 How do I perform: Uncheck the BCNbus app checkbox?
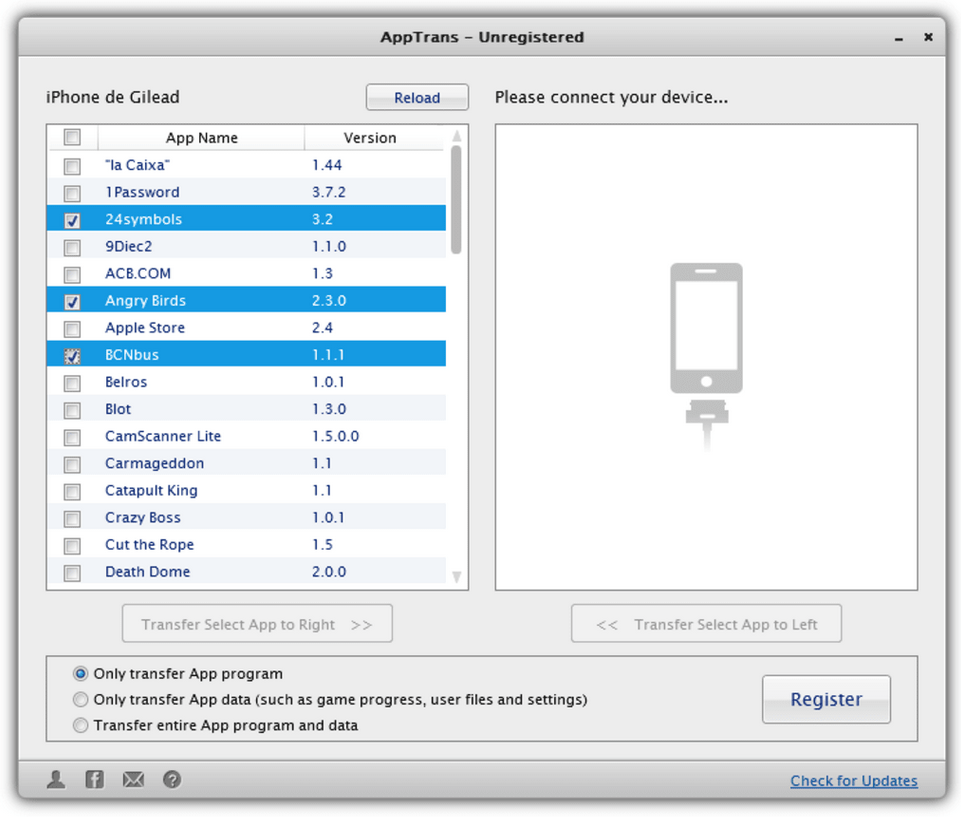[72, 355]
